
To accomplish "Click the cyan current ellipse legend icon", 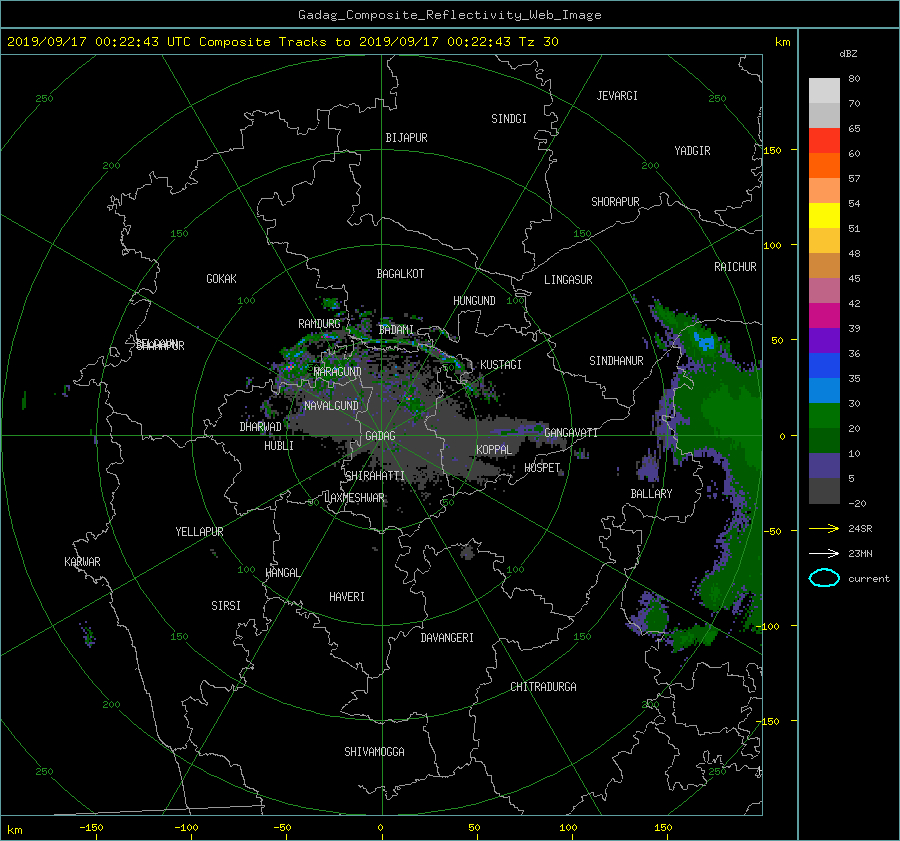I will click(x=824, y=578).
